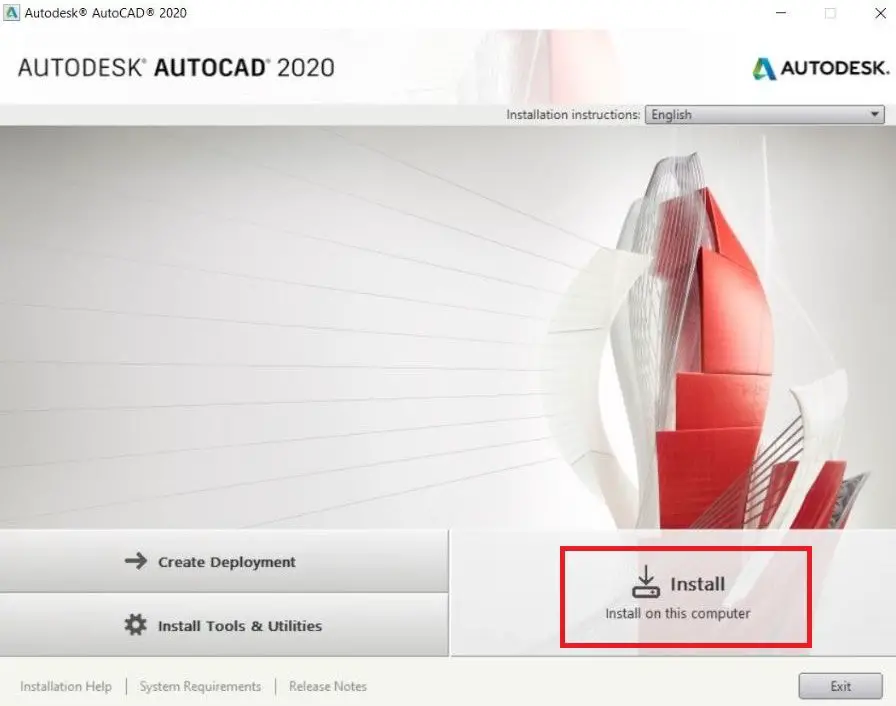Choose Create Deployment
The image size is (896, 706).
coord(224,561)
